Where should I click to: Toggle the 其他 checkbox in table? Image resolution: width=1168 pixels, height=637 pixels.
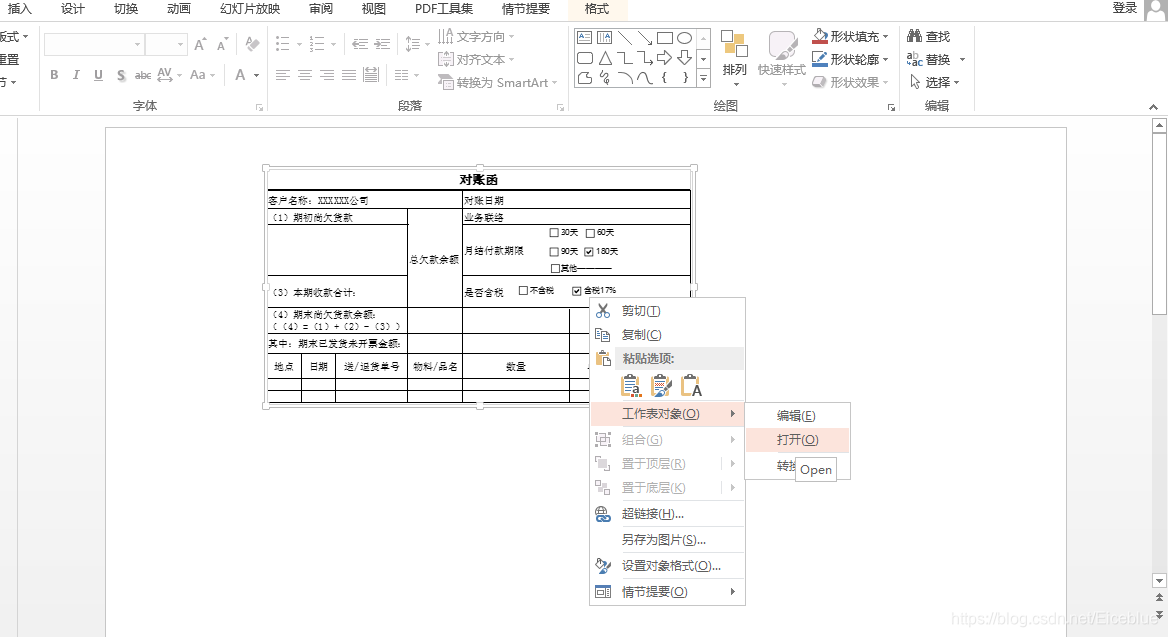pyautogui.click(x=555, y=268)
